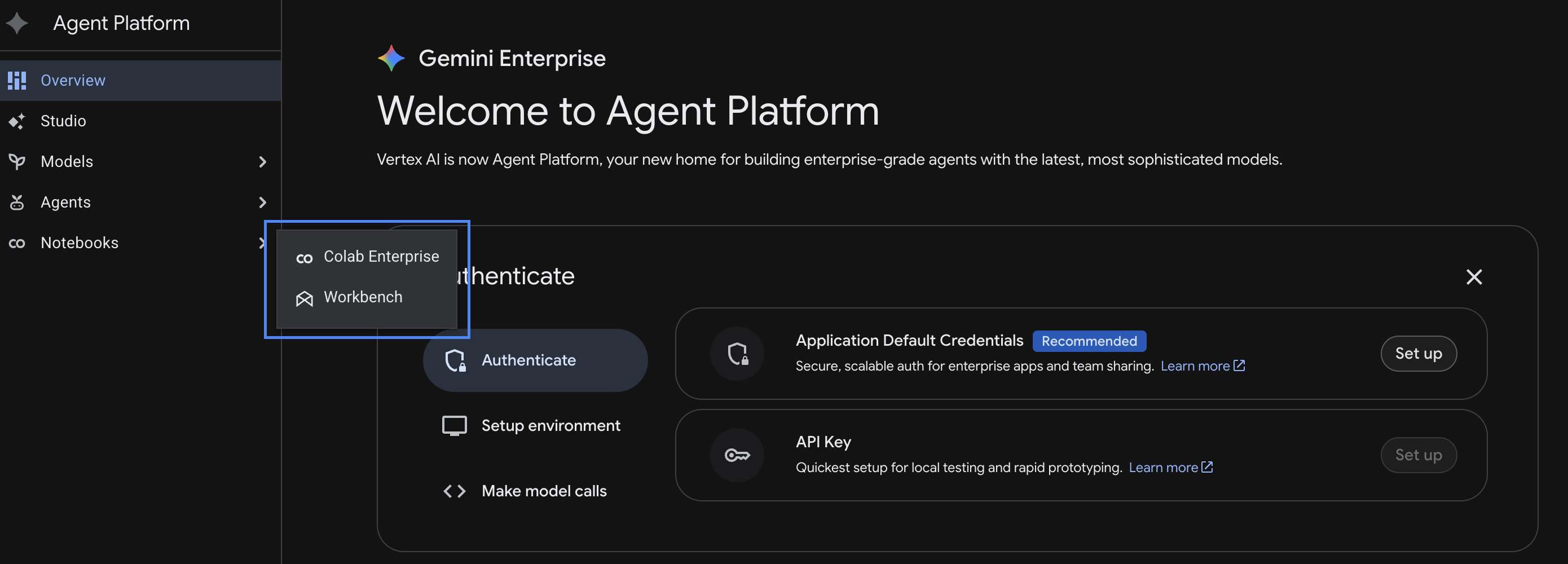
Task: Click the Agent Platform star logo icon
Action: click(x=17, y=23)
